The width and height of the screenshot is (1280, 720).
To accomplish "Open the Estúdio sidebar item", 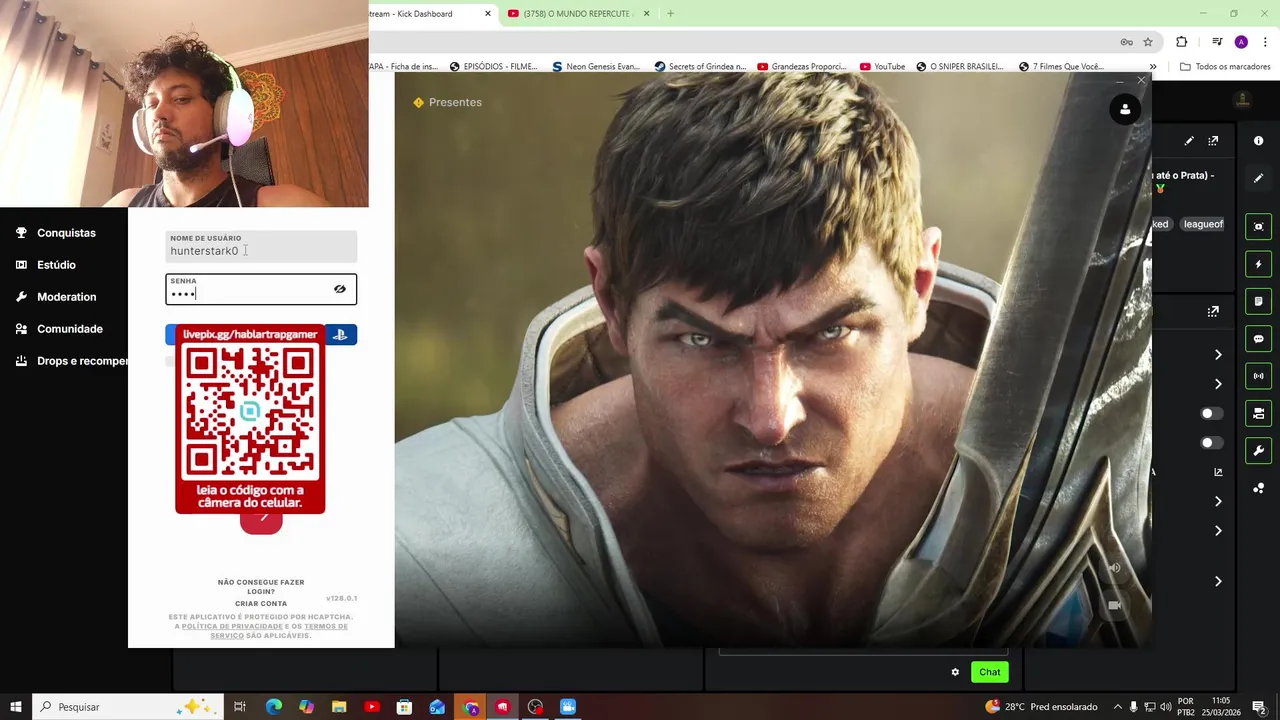I will pos(45,265).
